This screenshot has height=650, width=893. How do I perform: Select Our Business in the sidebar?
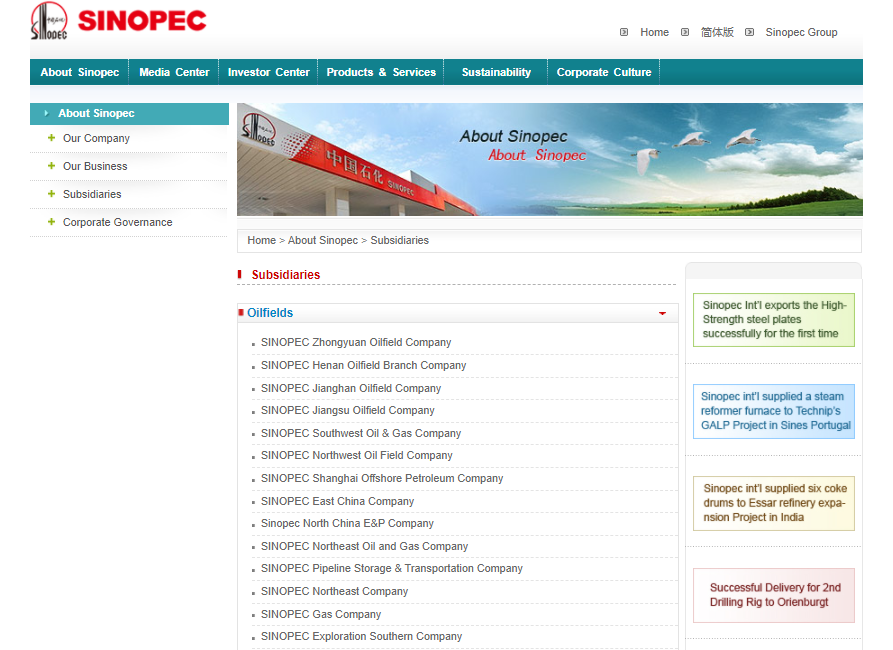click(x=95, y=166)
